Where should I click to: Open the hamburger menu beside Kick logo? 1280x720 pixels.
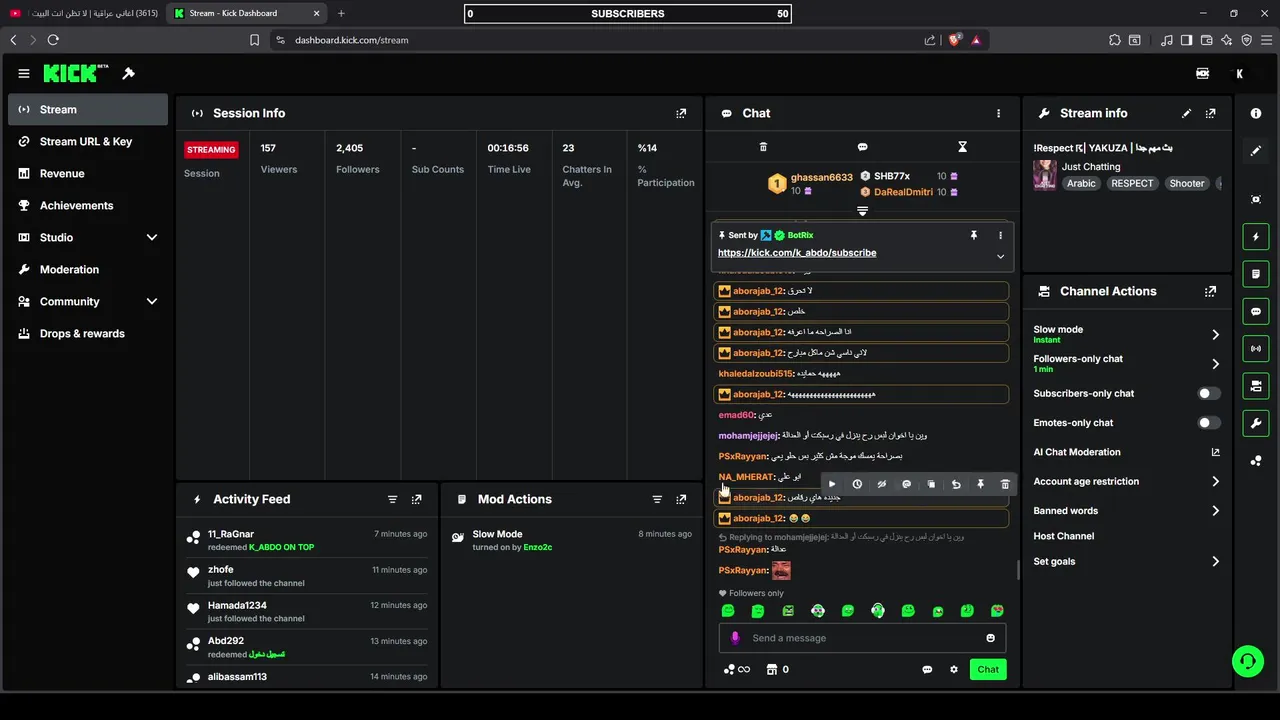click(x=24, y=73)
